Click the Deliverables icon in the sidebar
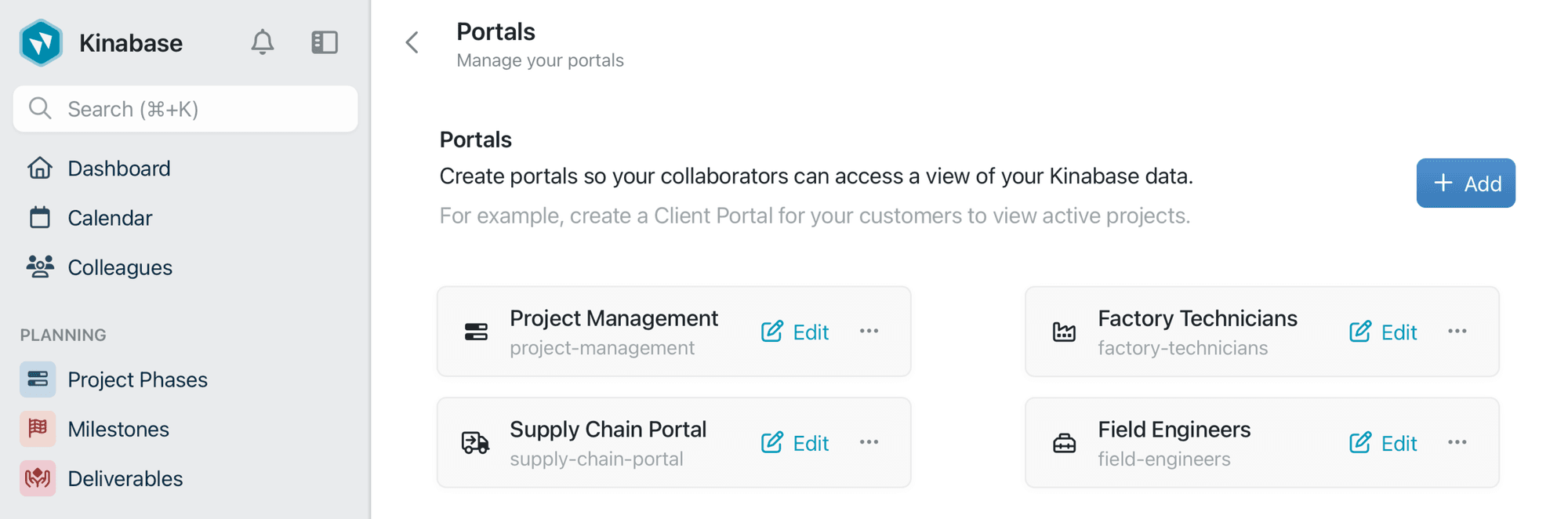This screenshot has height=519, width=1568. pyautogui.click(x=37, y=478)
